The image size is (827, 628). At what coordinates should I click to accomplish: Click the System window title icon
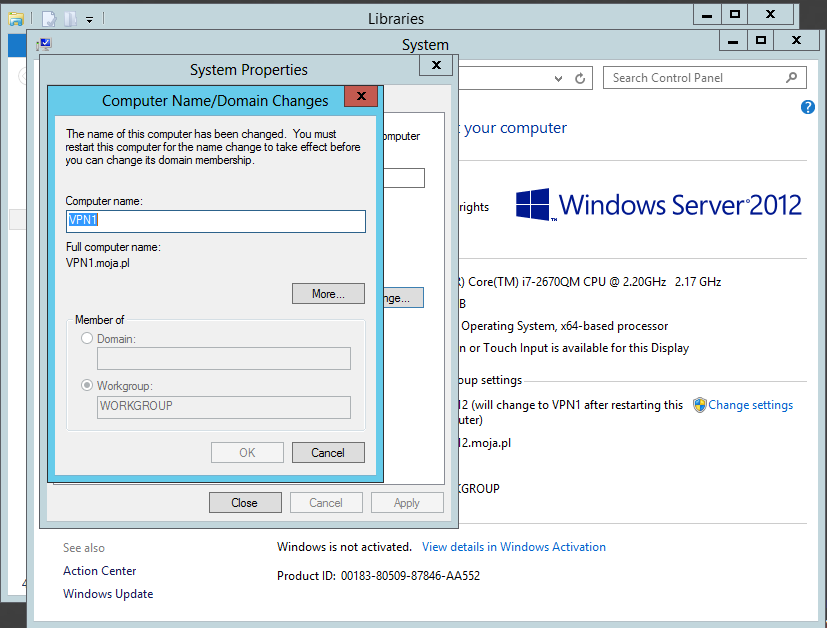pyautogui.click(x=44, y=44)
